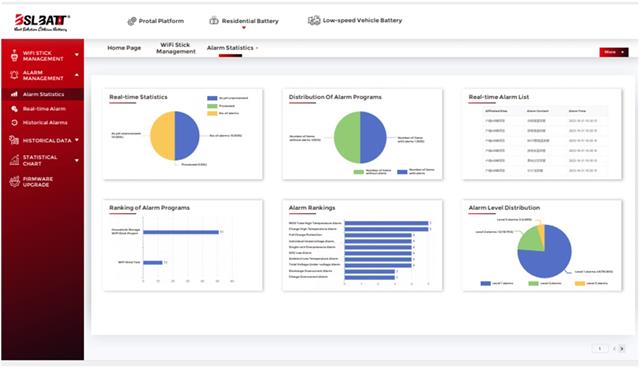This screenshot has height=368, width=640.
Task: Open the Statistical Chart sidebar icon
Action: point(14,160)
